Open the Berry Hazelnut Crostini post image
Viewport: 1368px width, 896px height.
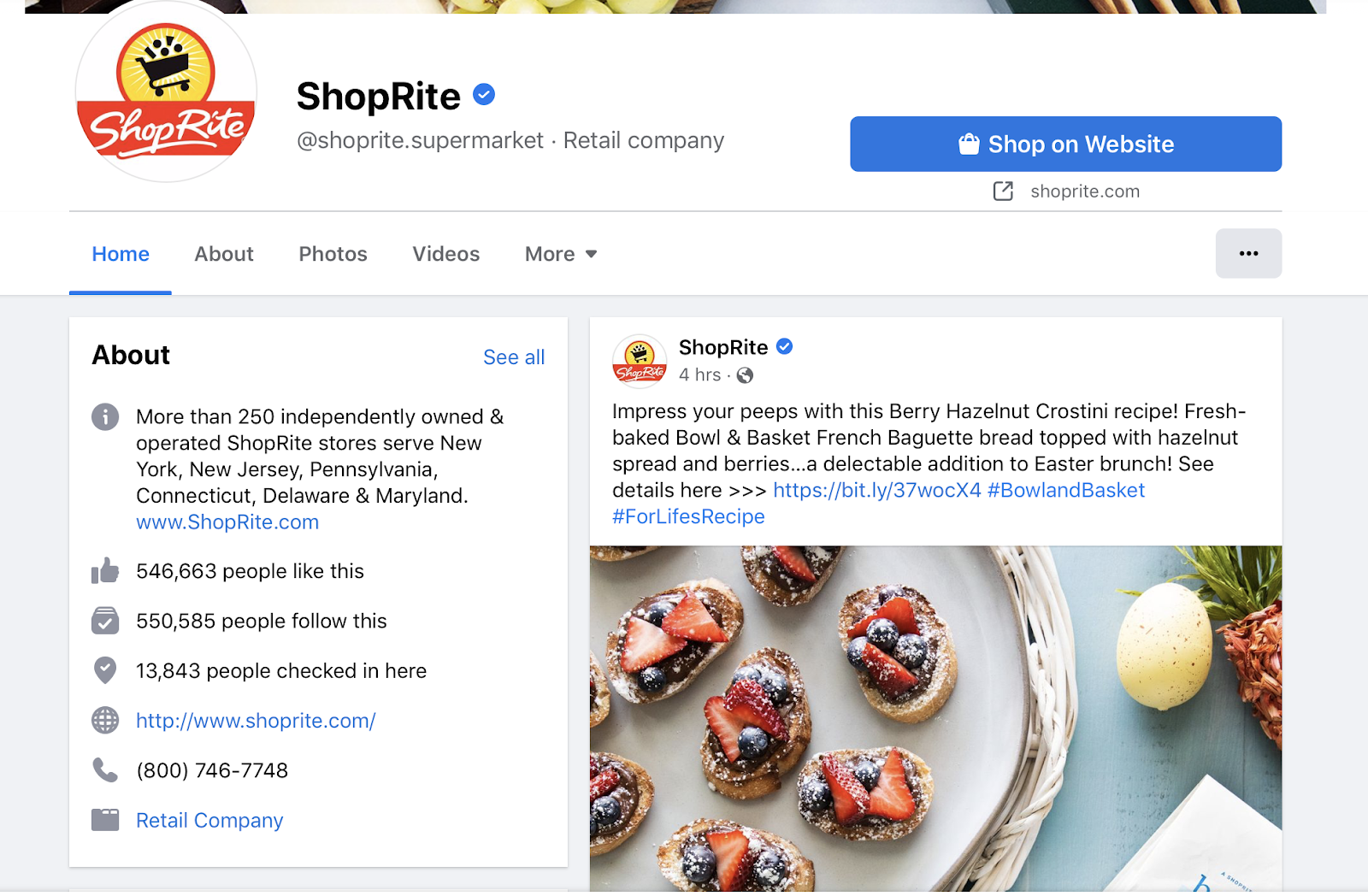click(x=935, y=718)
